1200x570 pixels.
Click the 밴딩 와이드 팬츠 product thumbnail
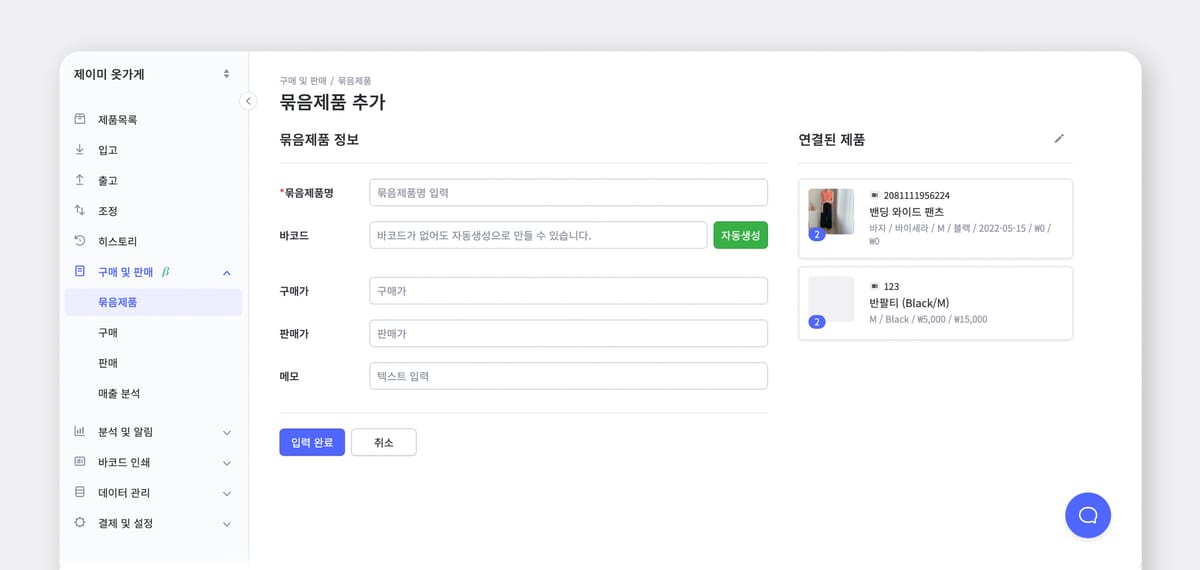[831, 211]
